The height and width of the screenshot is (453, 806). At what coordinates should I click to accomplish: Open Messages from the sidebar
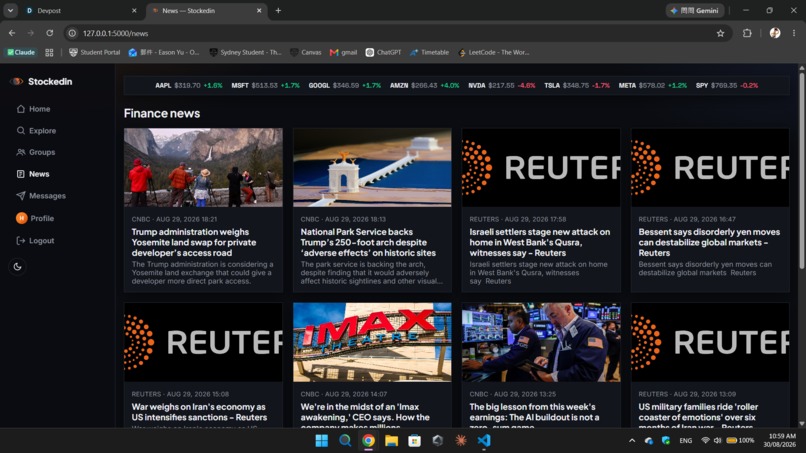pos(41,196)
